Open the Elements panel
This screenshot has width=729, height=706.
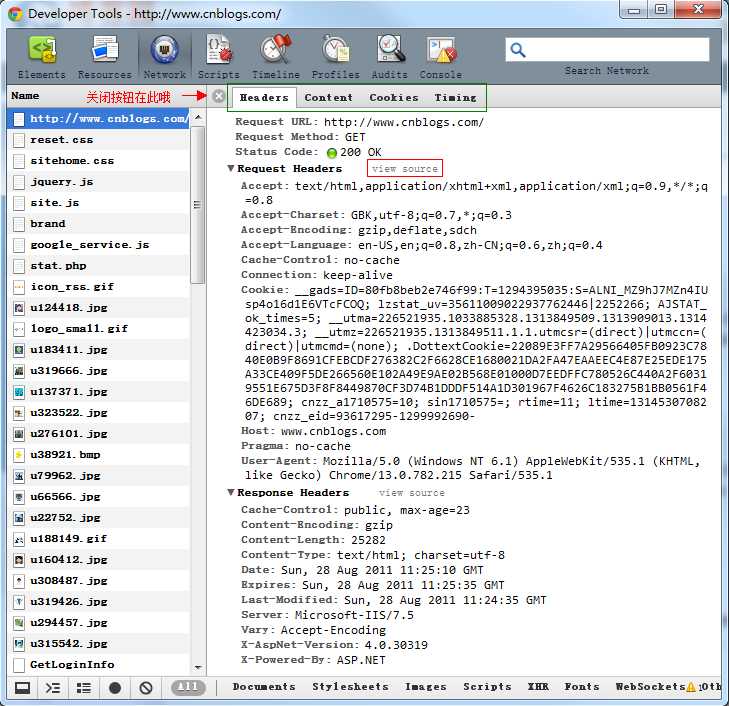point(42,57)
